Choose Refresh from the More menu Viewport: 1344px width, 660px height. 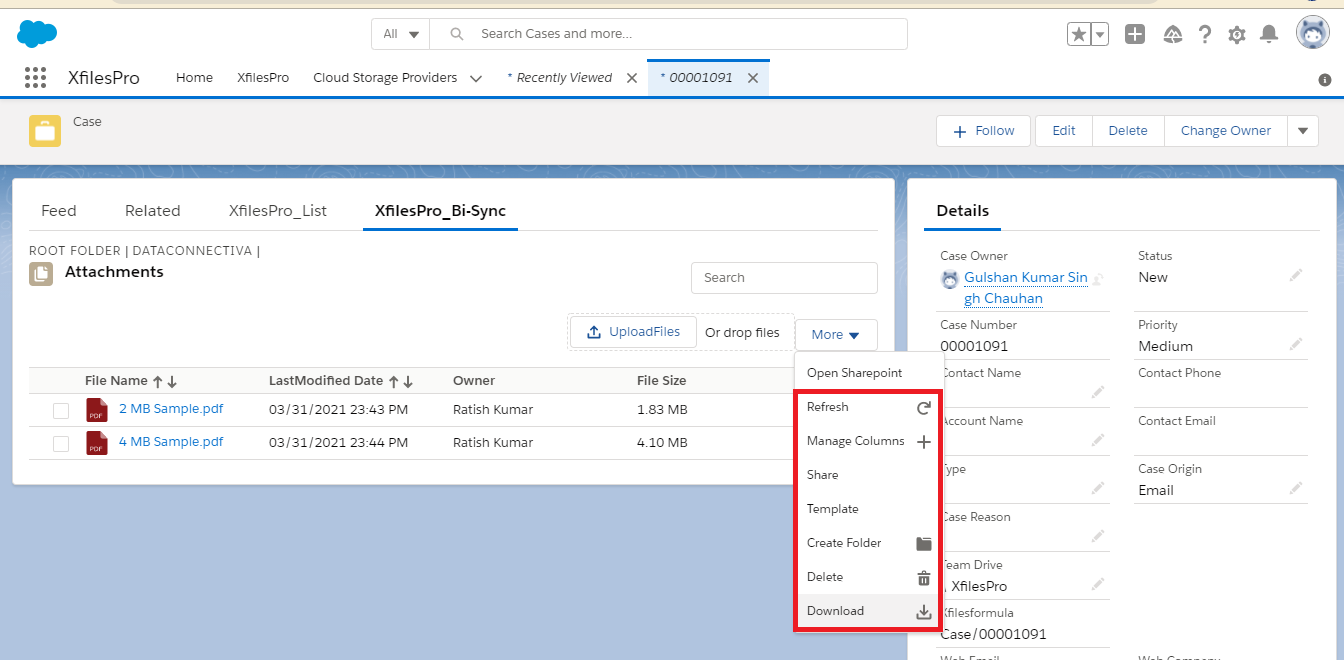click(x=868, y=407)
